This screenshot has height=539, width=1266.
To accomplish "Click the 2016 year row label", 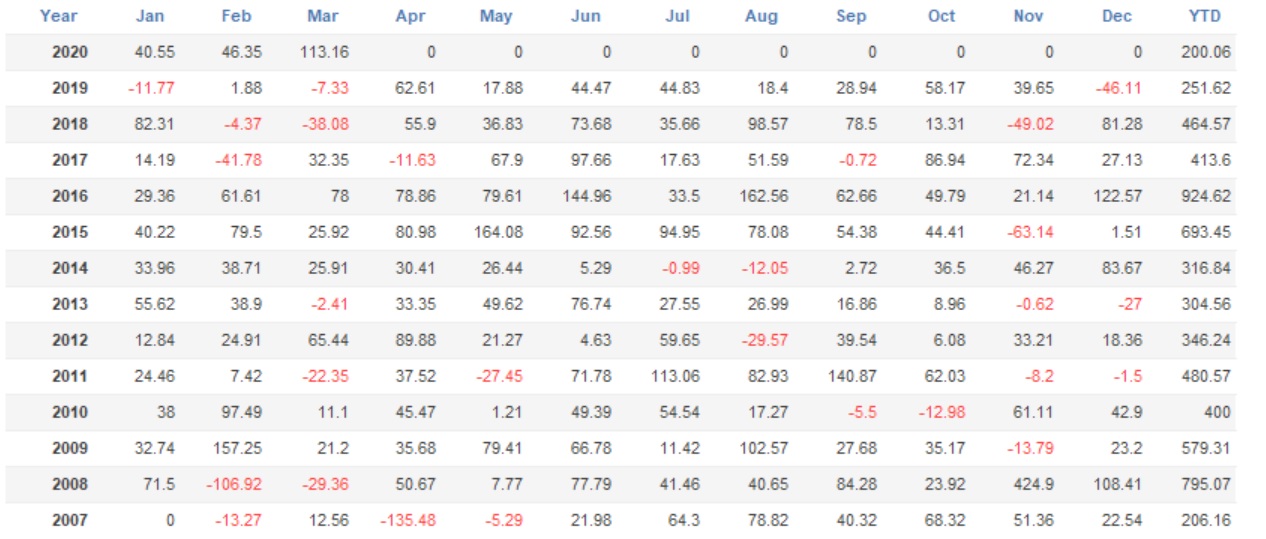I will 70,196.
